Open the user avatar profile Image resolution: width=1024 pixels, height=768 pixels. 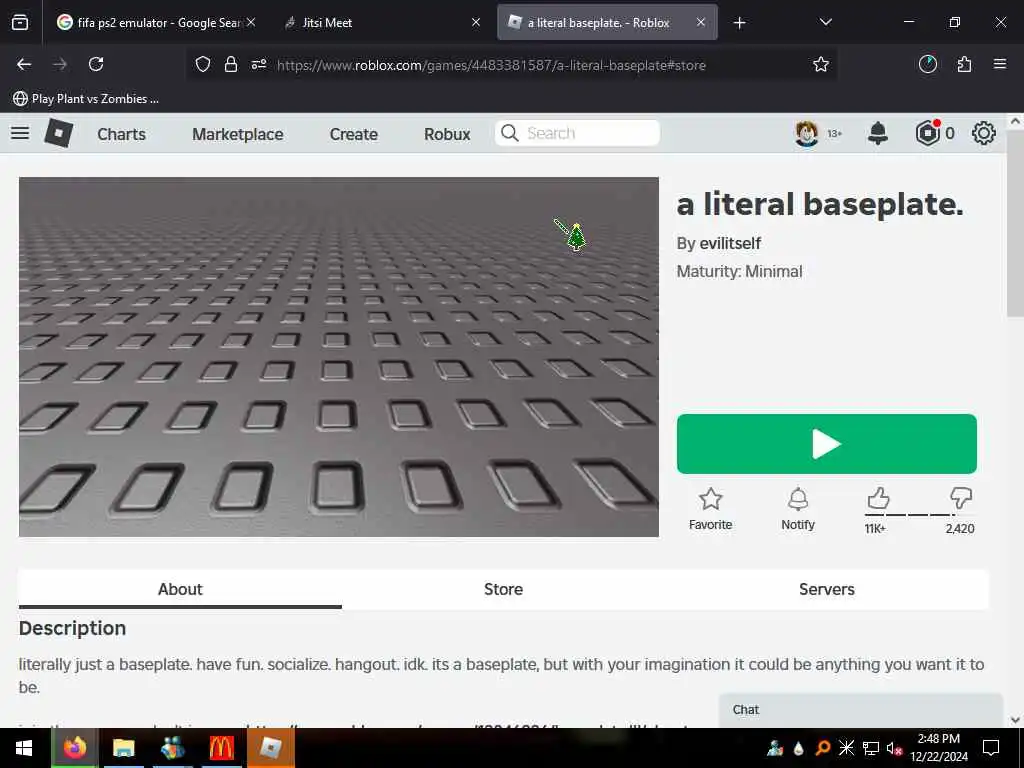point(807,133)
